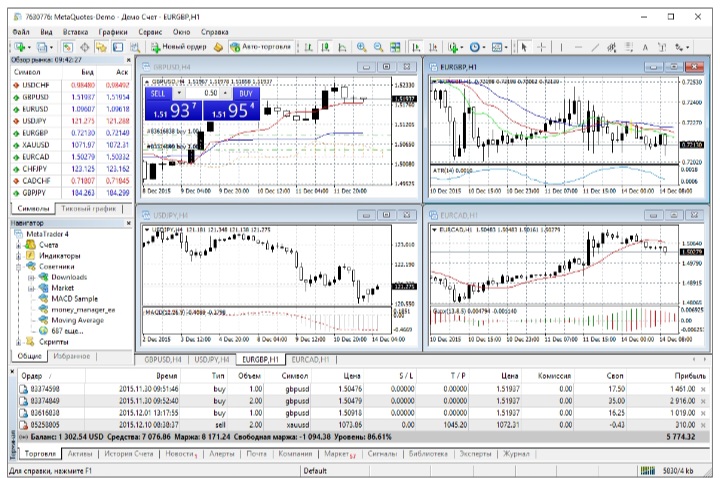Click the order icon of ticket 83374598
Viewport: 720px width, 478px height.
(23, 389)
